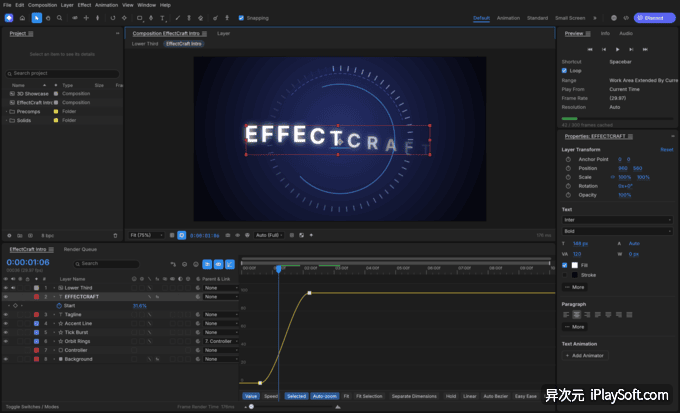The image size is (680, 413).
Task: Select the Pen tool
Action: click(151, 18)
